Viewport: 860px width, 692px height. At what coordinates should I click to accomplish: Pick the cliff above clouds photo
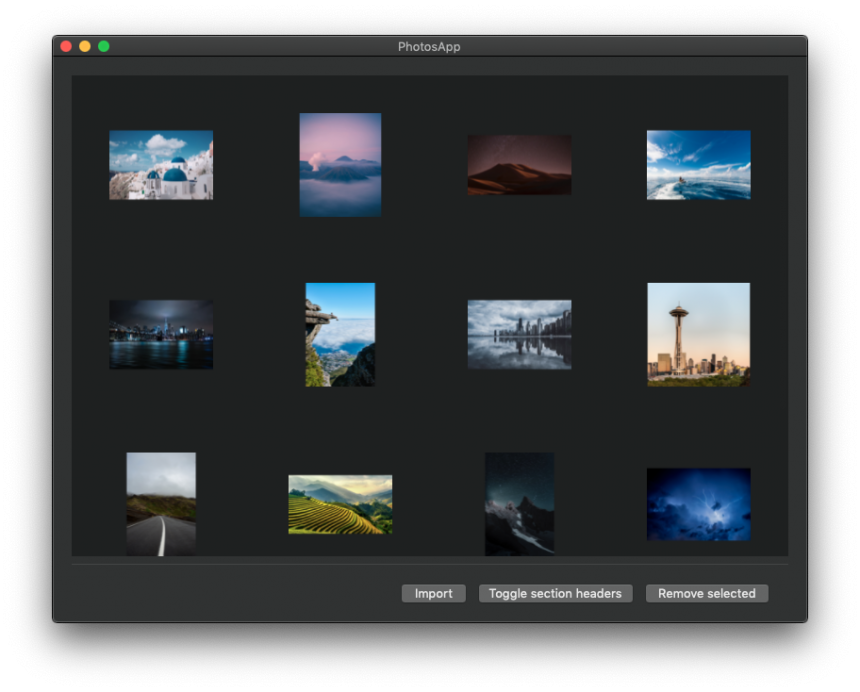click(340, 334)
